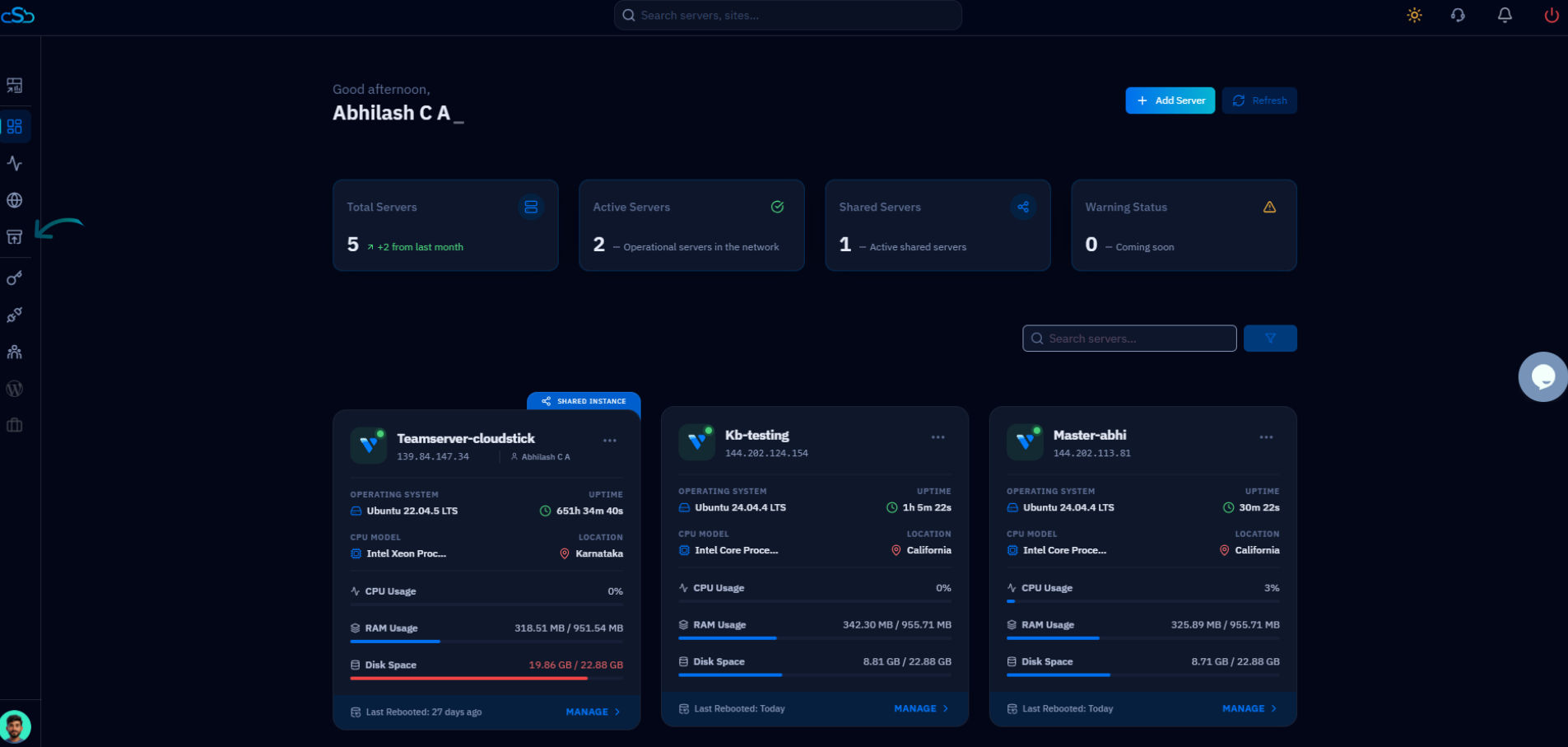Screen dimensions: 1568x747
Task: Open Teamserver-cloudstick three-dot menu
Action: 610,441
